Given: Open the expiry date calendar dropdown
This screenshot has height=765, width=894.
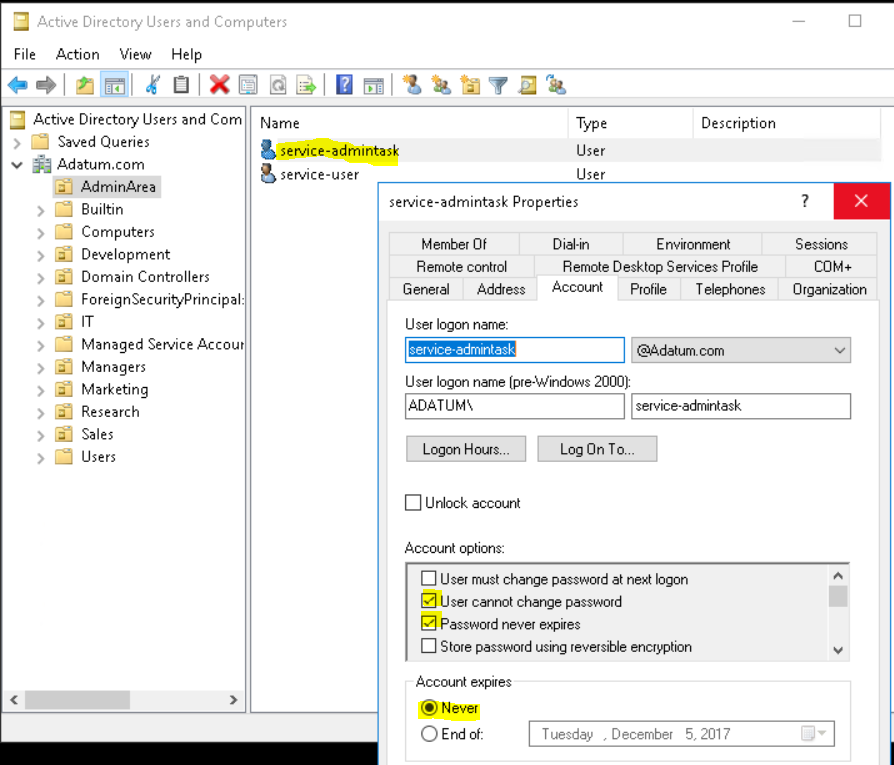Looking at the screenshot, I should 814,734.
